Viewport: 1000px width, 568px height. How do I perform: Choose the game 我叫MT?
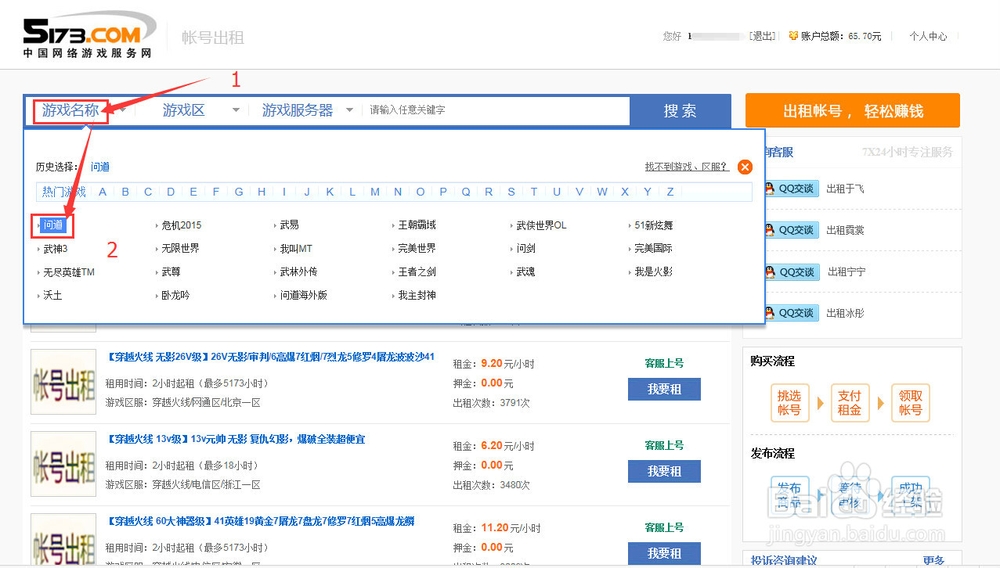[x=296, y=249]
